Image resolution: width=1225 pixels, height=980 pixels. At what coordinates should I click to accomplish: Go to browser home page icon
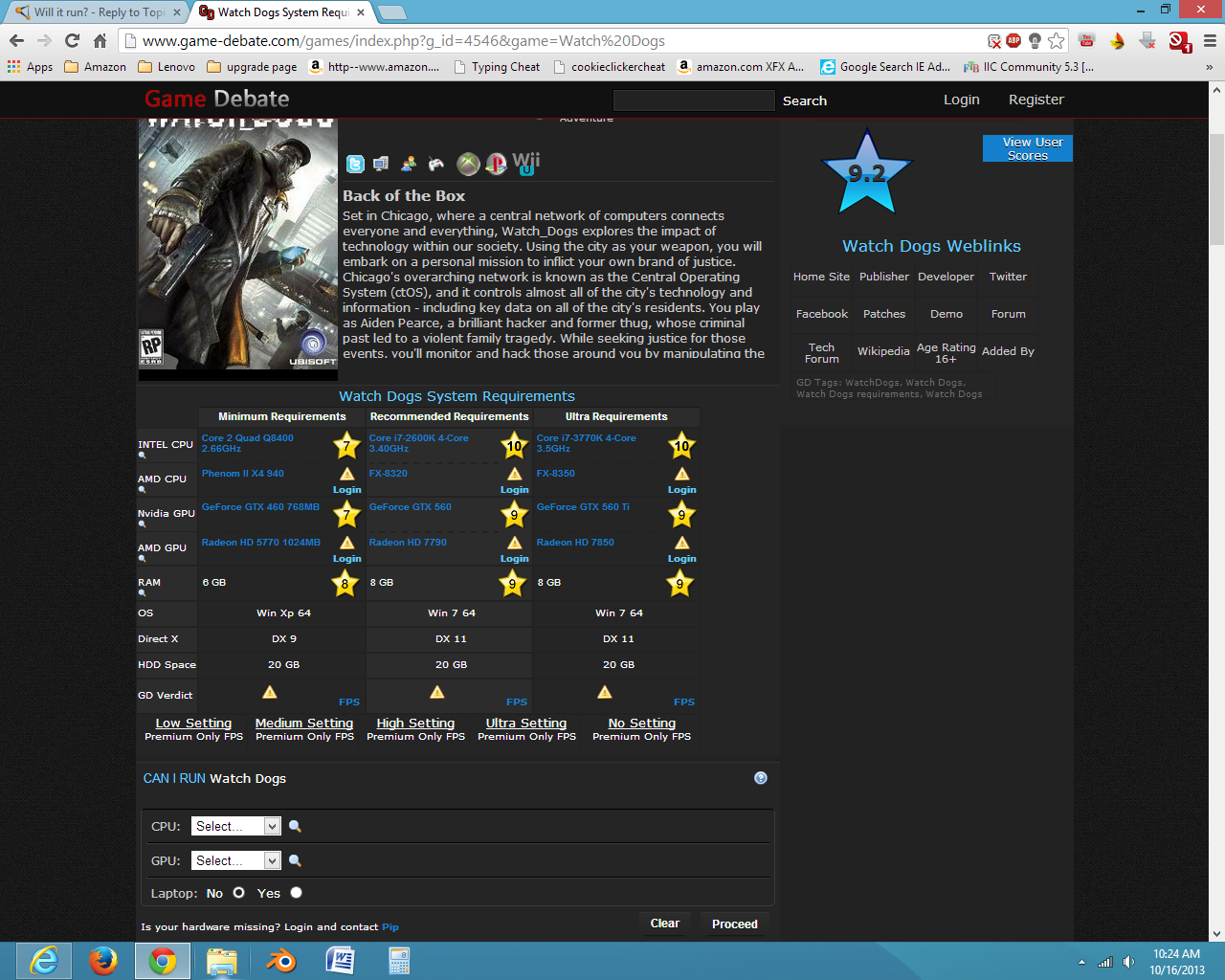(x=100, y=40)
